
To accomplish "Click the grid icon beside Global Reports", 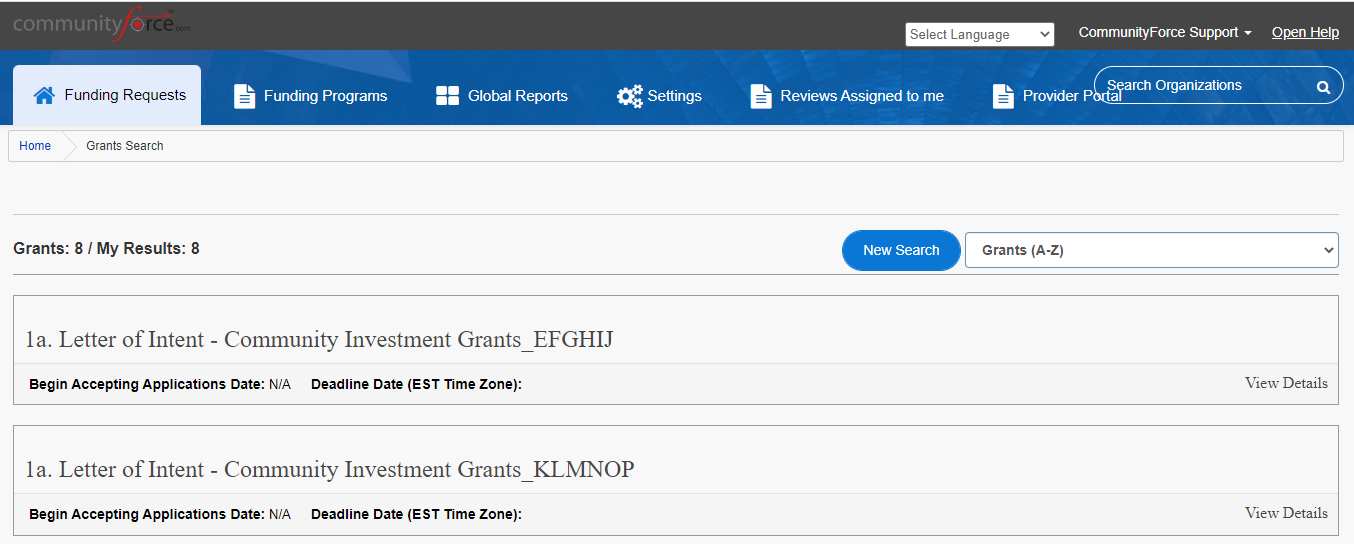I will pos(447,96).
